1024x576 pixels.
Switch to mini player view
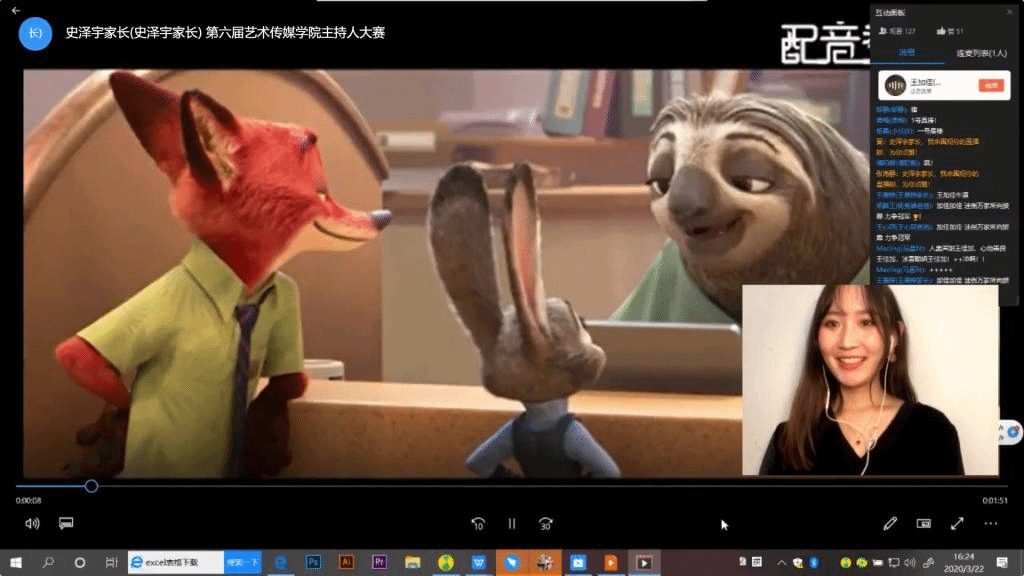click(x=923, y=523)
